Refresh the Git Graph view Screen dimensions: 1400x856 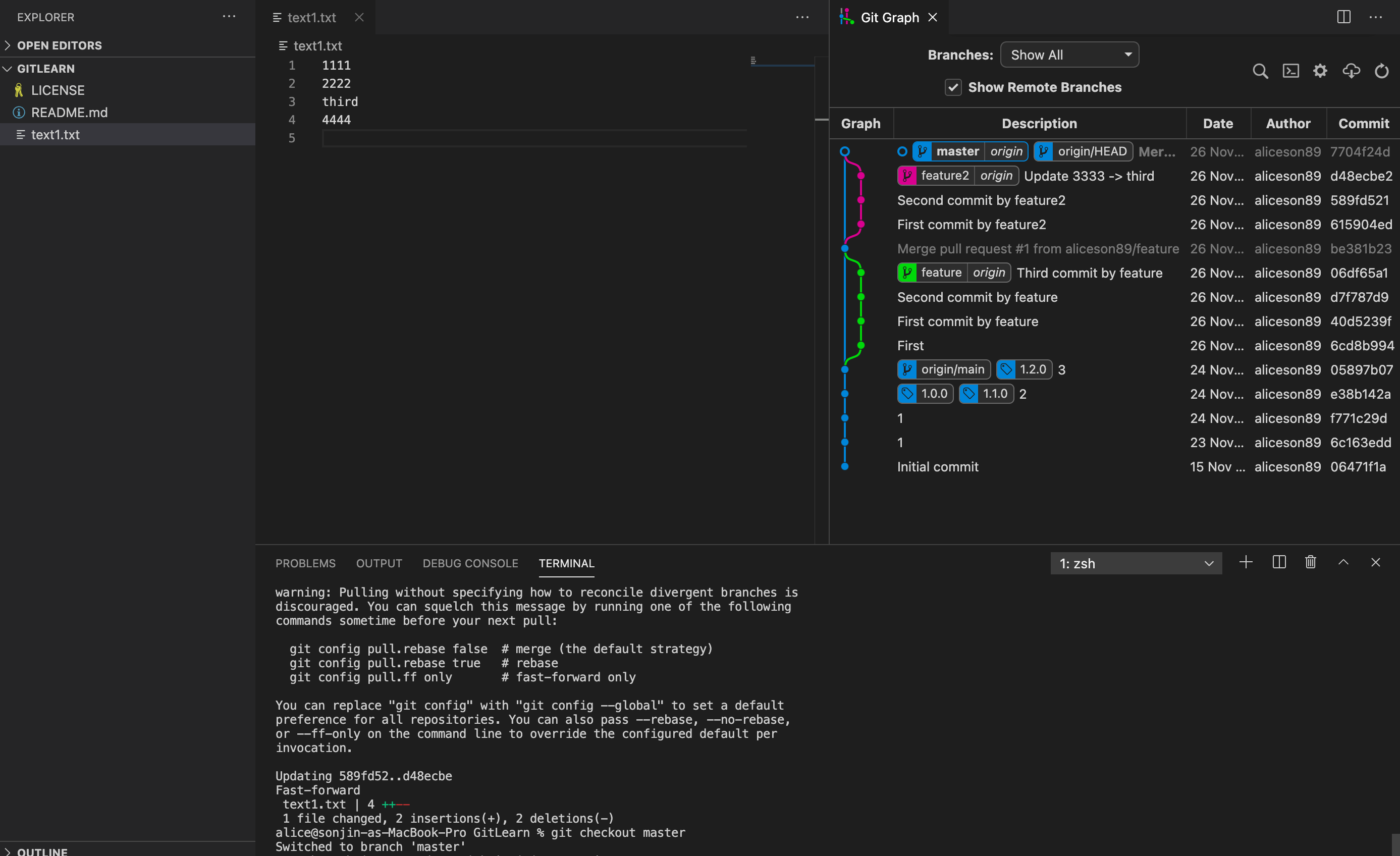tap(1381, 71)
